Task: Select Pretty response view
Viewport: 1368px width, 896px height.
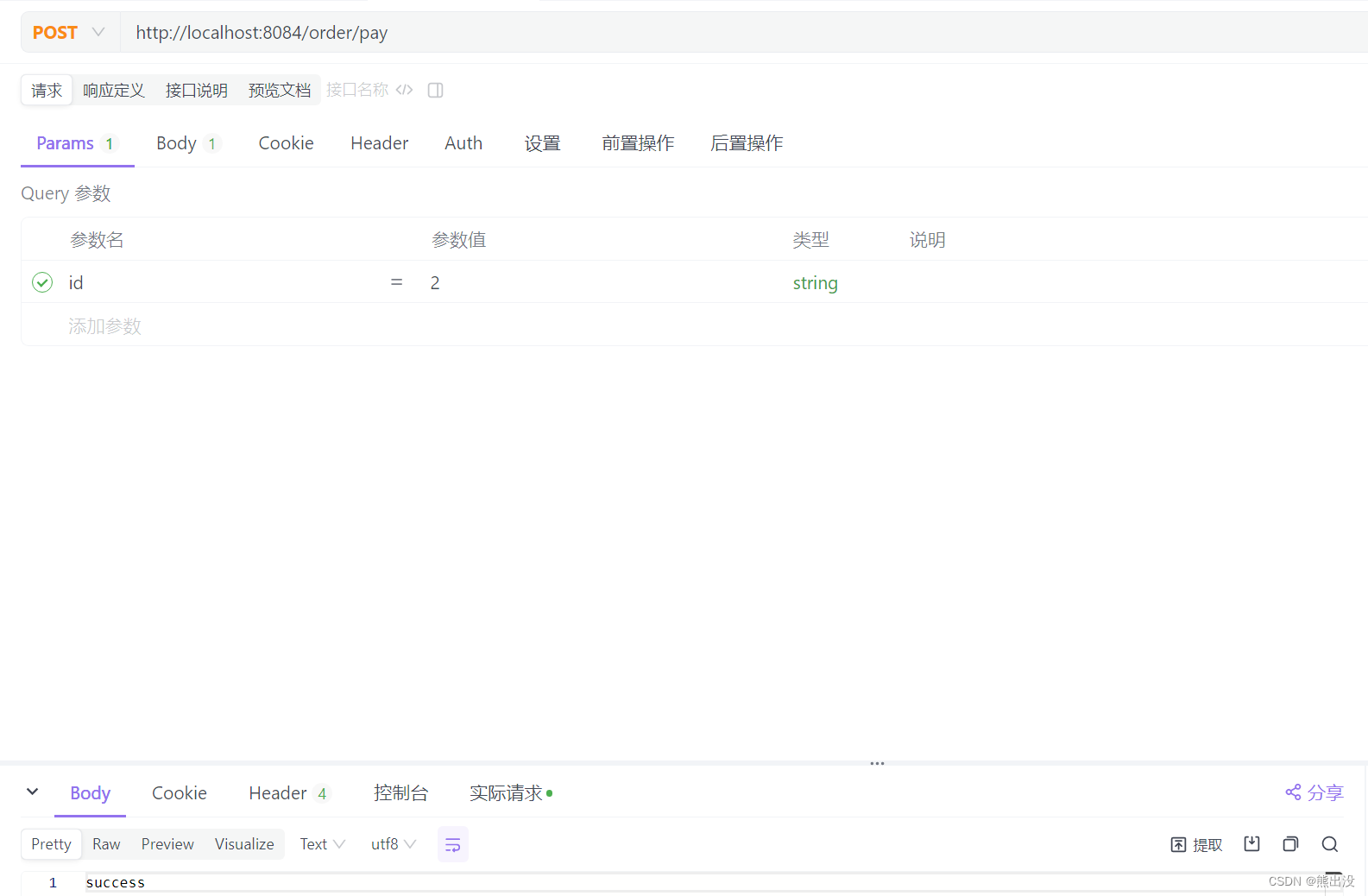Action: click(52, 844)
